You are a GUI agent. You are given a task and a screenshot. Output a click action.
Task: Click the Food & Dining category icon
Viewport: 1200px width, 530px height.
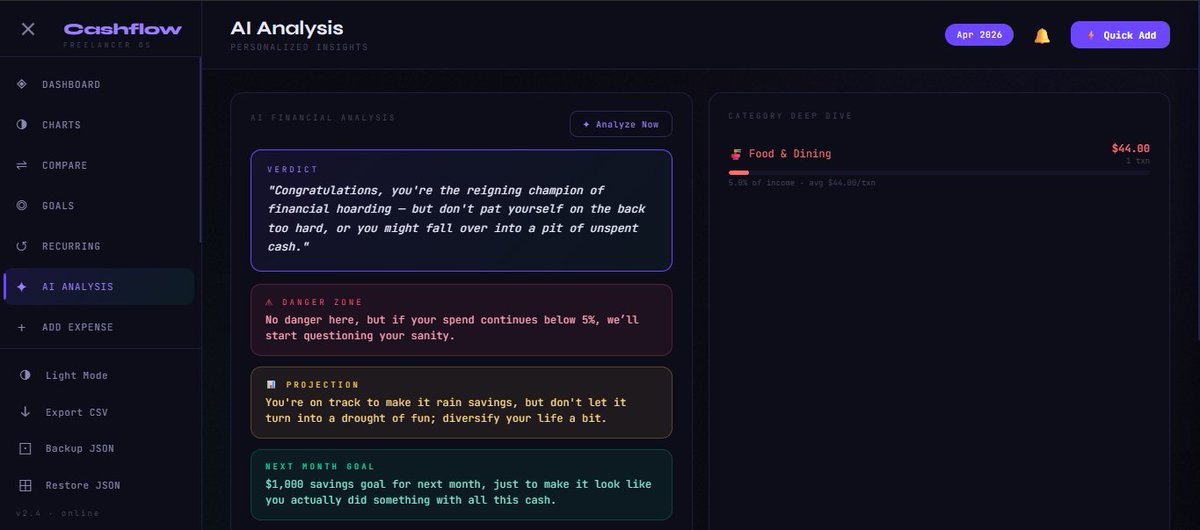(736, 154)
